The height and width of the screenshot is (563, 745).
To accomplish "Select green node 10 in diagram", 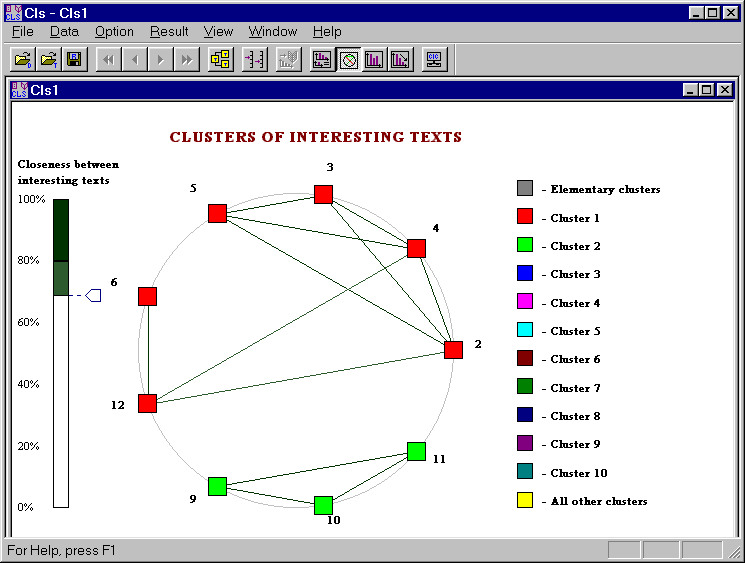I will (324, 506).
